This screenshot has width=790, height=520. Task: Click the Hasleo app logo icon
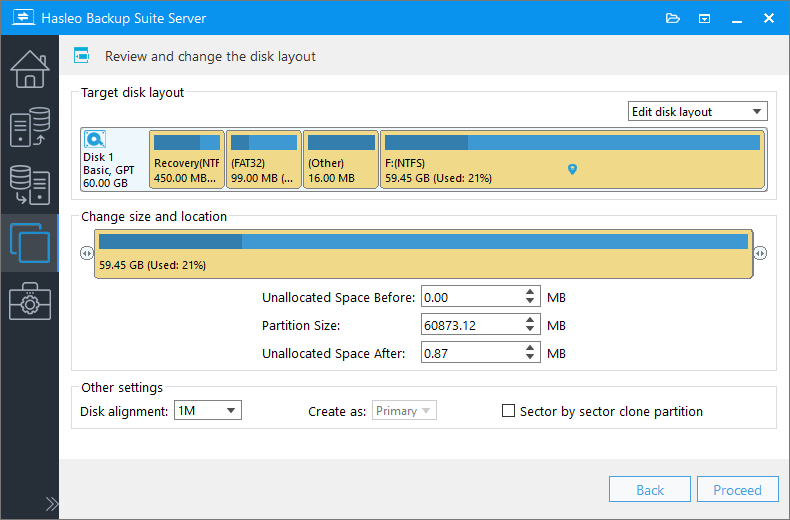point(23,18)
